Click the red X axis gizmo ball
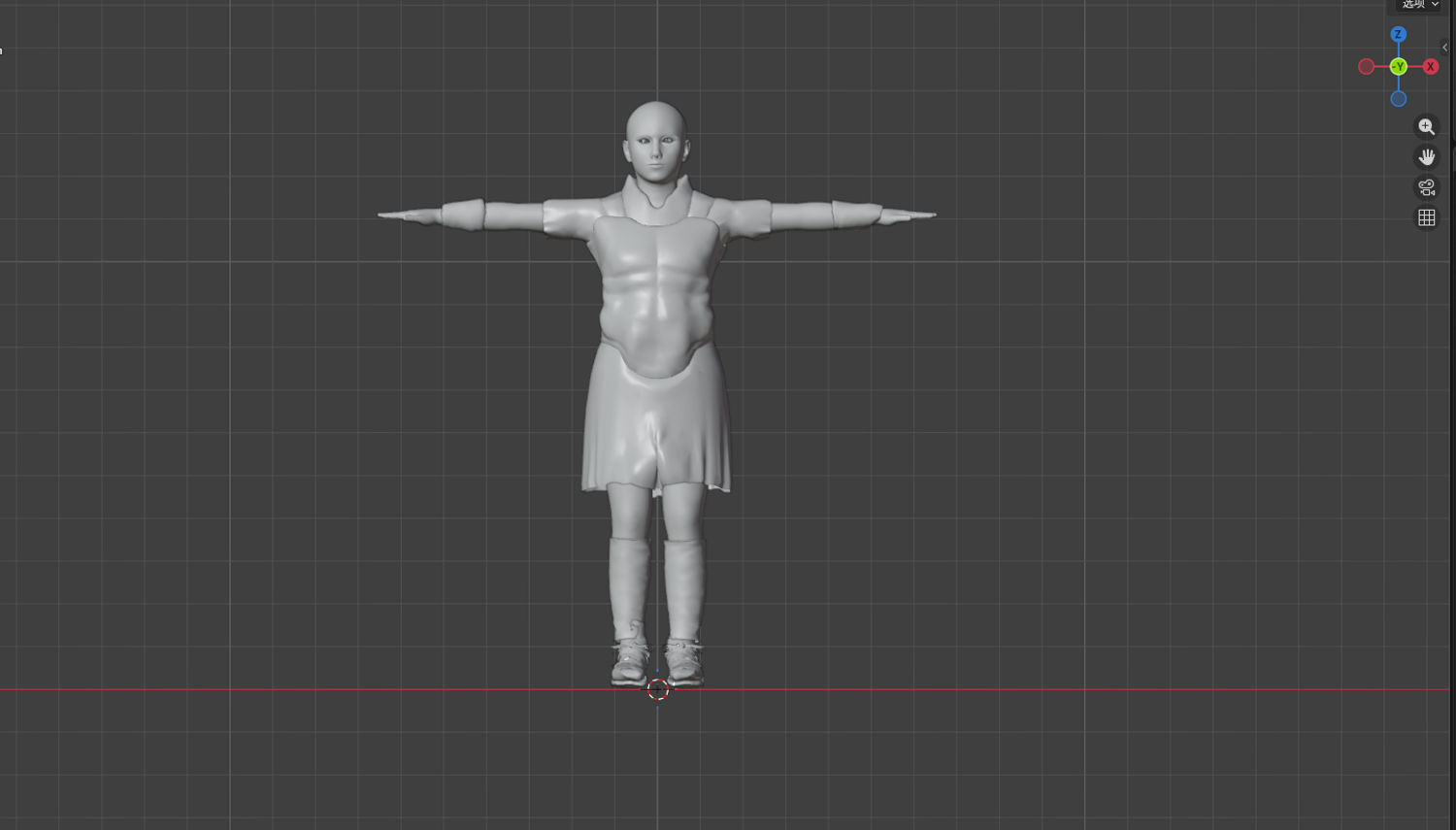1456x830 pixels. 1431,67
